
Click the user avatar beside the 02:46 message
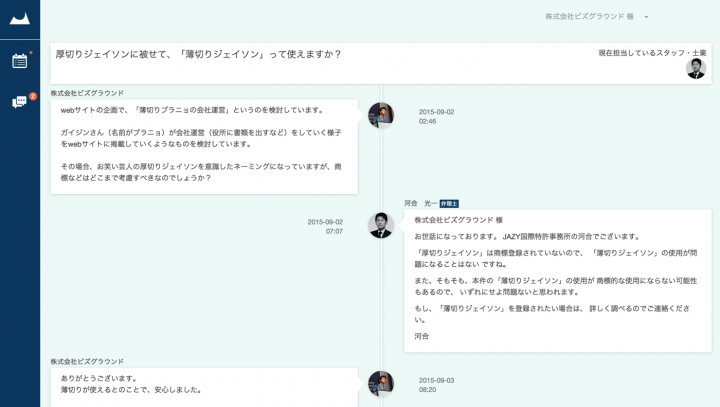(x=381, y=115)
